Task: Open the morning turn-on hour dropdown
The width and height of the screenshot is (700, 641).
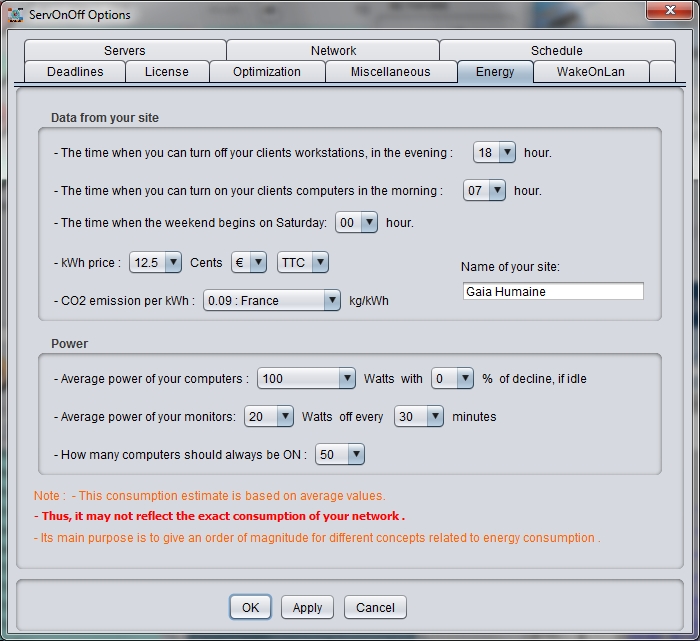Action: tap(485, 190)
